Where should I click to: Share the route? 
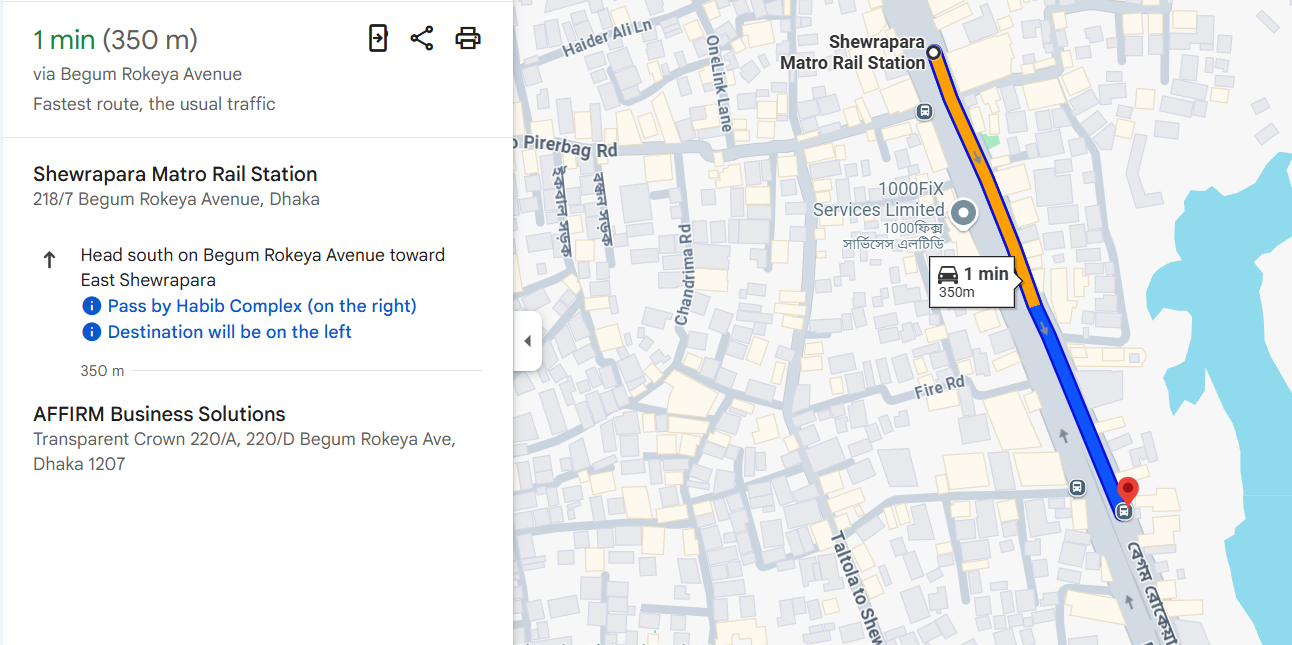tap(421, 37)
